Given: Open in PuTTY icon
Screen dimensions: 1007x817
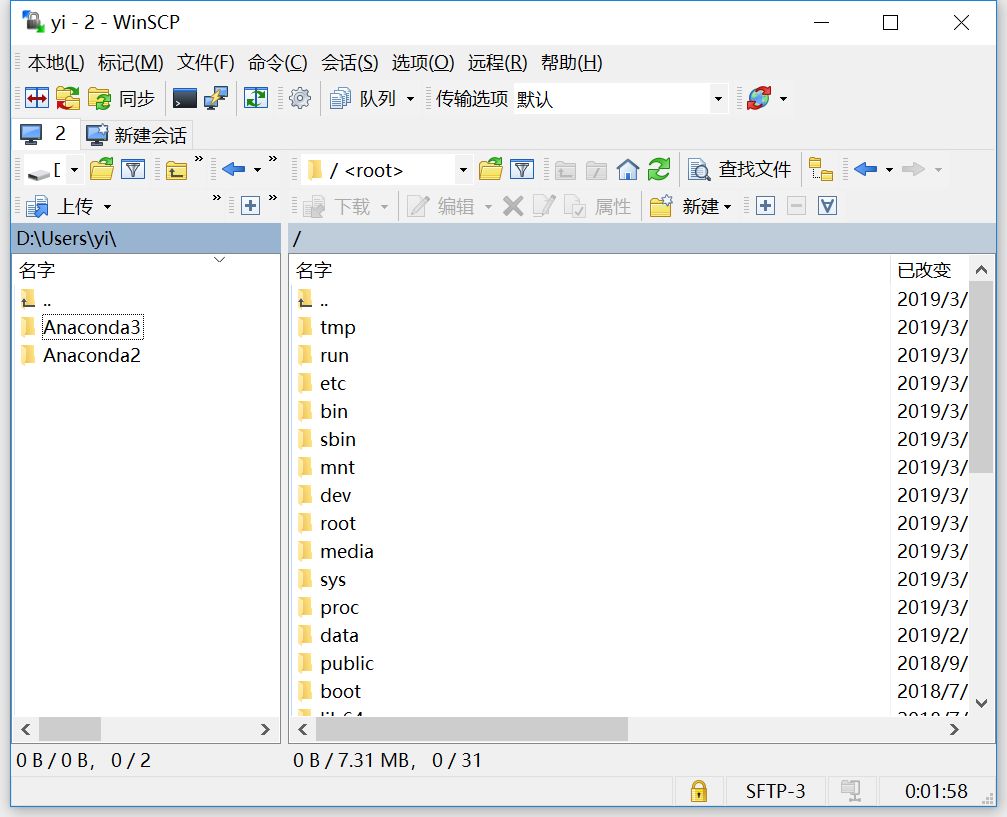Looking at the screenshot, I should click(216, 98).
